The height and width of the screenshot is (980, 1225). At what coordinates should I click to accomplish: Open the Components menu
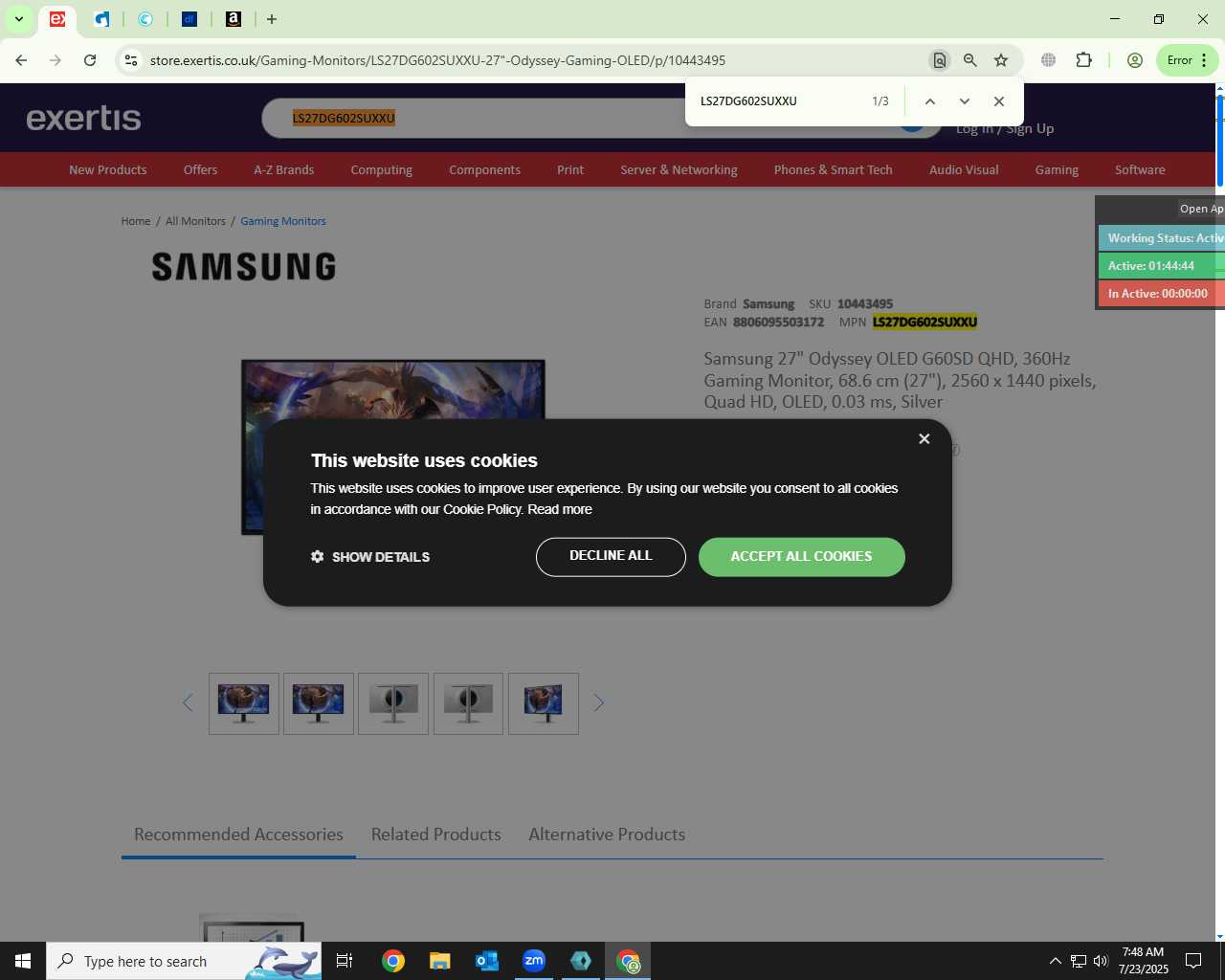point(484,169)
